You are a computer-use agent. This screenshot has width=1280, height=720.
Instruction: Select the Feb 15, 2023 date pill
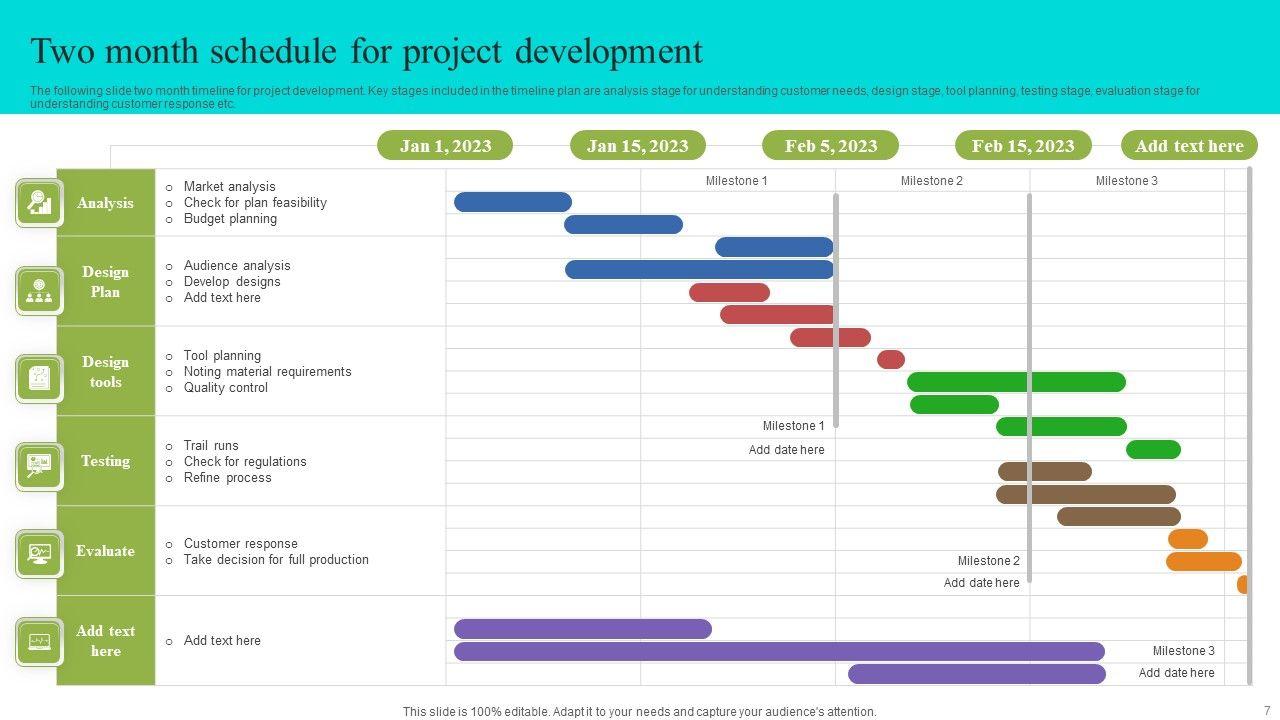pyautogui.click(x=1023, y=146)
